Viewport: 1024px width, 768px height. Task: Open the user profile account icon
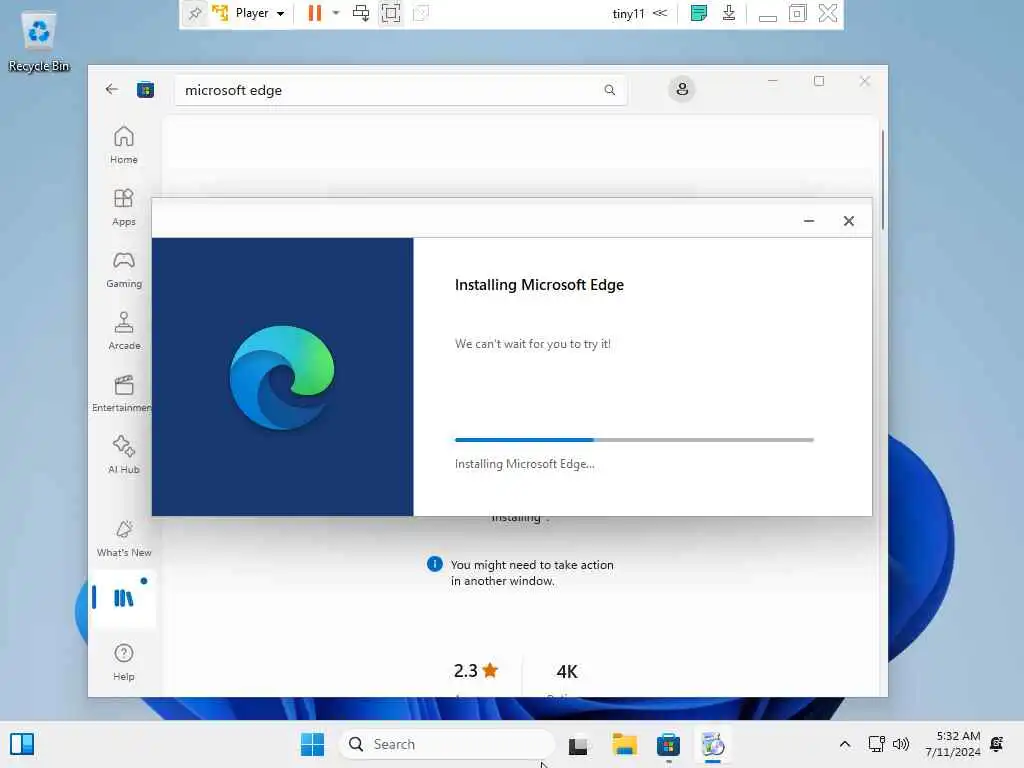[682, 89]
